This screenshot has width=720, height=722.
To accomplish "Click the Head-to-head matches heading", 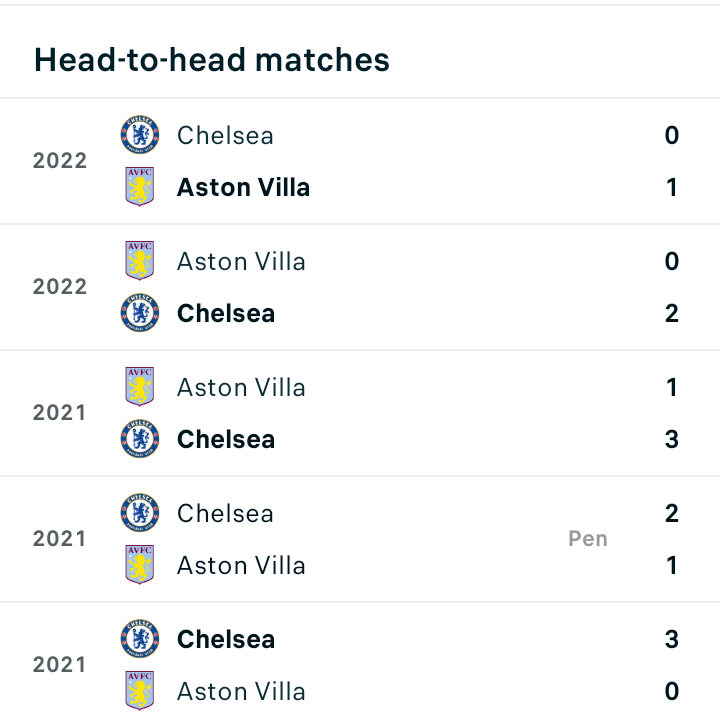I will coord(212,60).
